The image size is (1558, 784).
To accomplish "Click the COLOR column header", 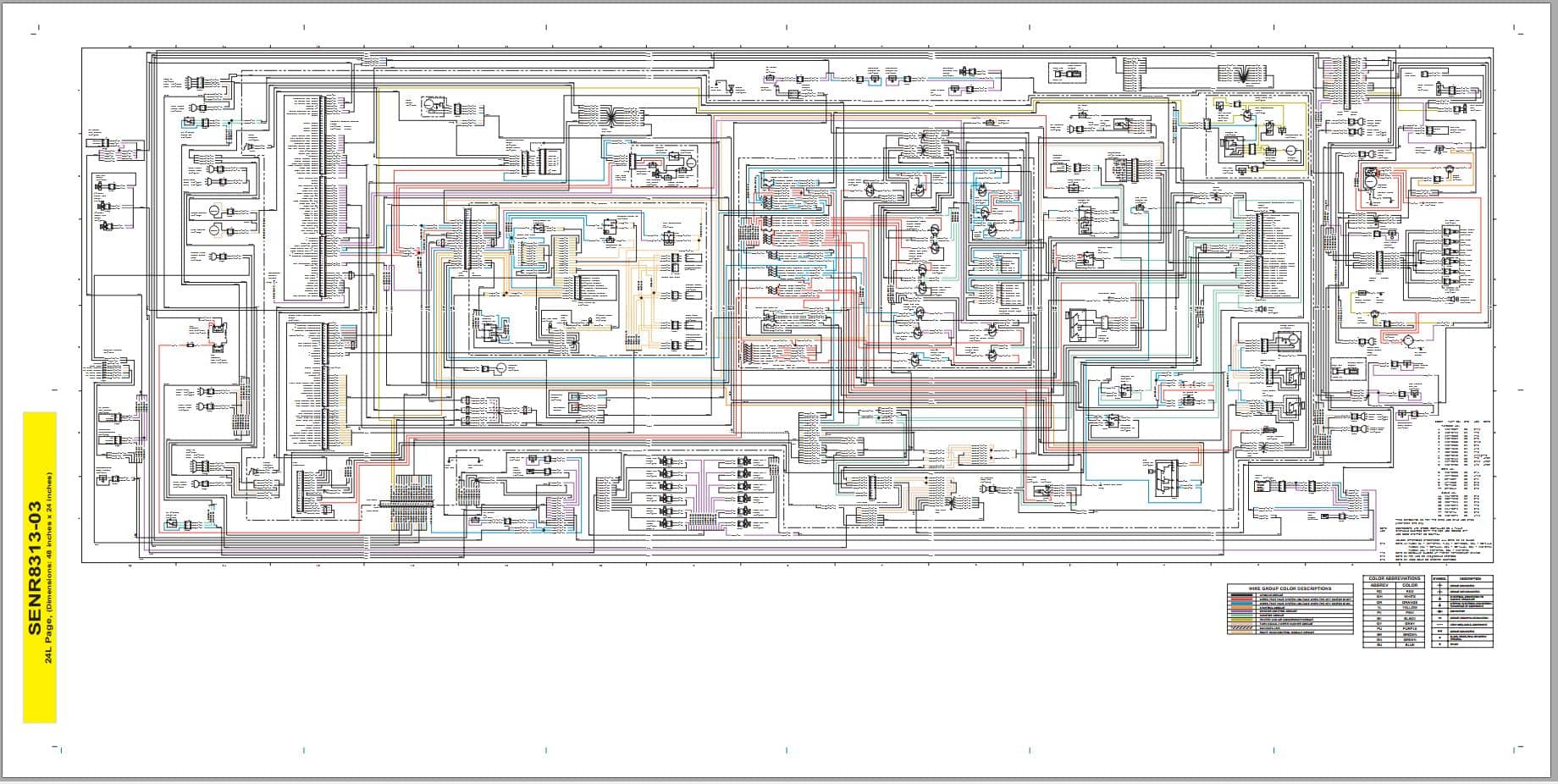I will tap(1410, 585).
